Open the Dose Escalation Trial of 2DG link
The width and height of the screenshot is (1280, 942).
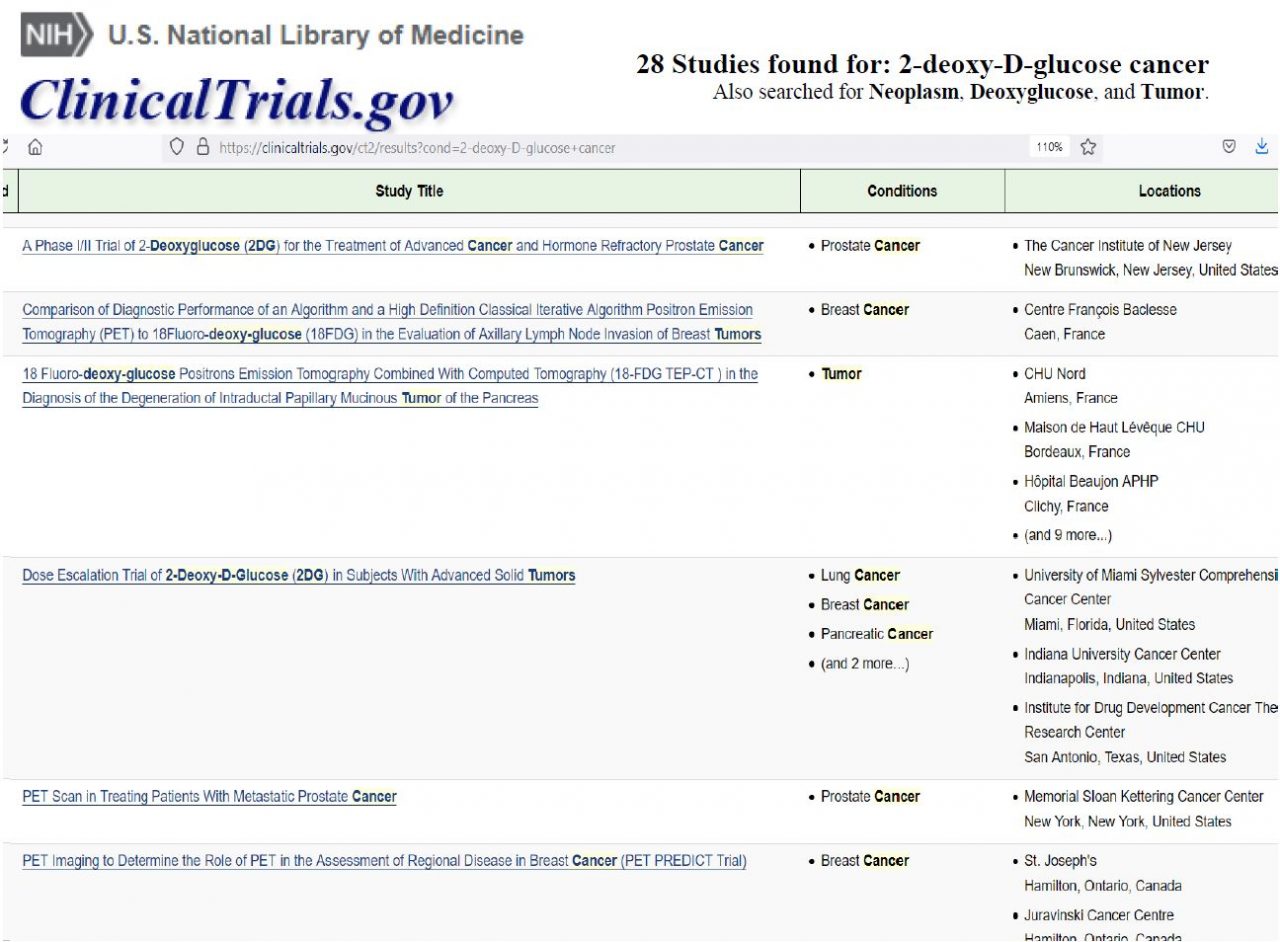coord(298,576)
